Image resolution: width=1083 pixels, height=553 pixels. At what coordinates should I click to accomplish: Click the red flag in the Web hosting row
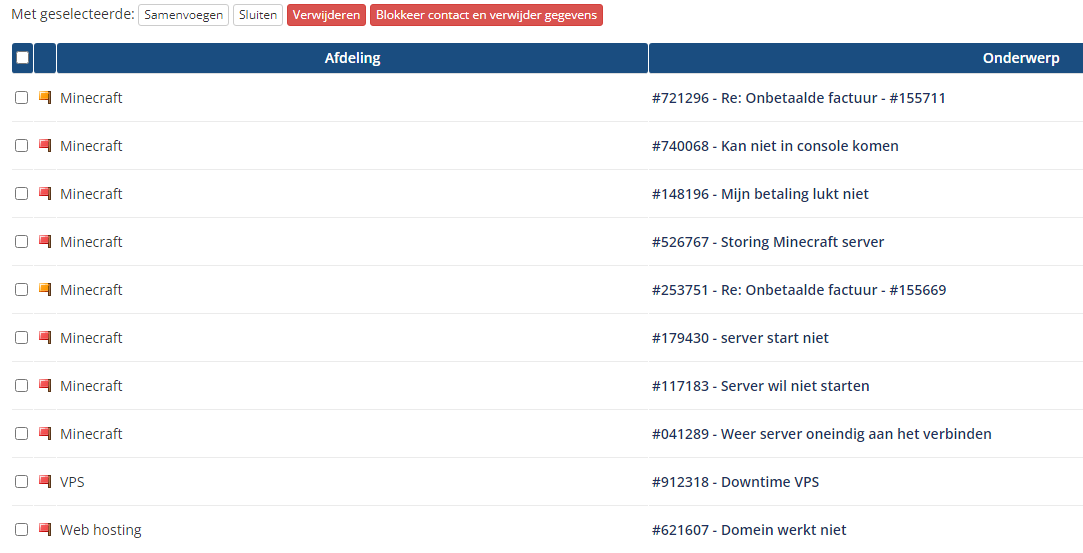(x=45, y=530)
